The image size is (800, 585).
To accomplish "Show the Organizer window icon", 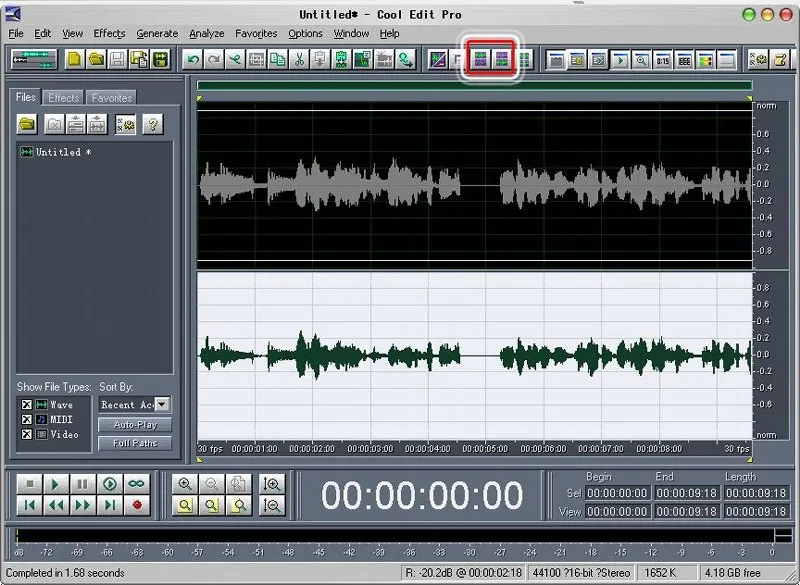I will pyautogui.click(x=556, y=60).
